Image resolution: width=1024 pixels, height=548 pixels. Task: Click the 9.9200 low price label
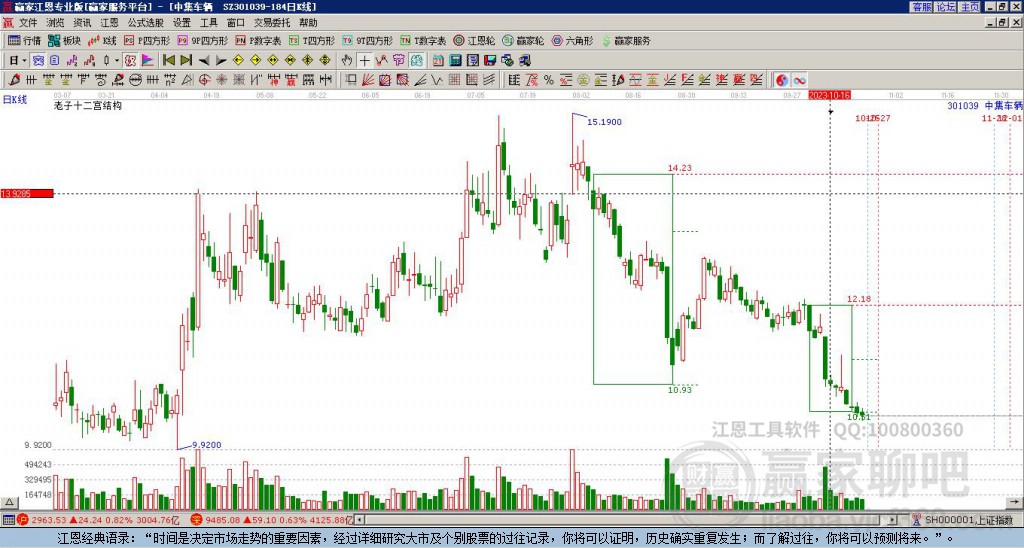(x=206, y=445)
